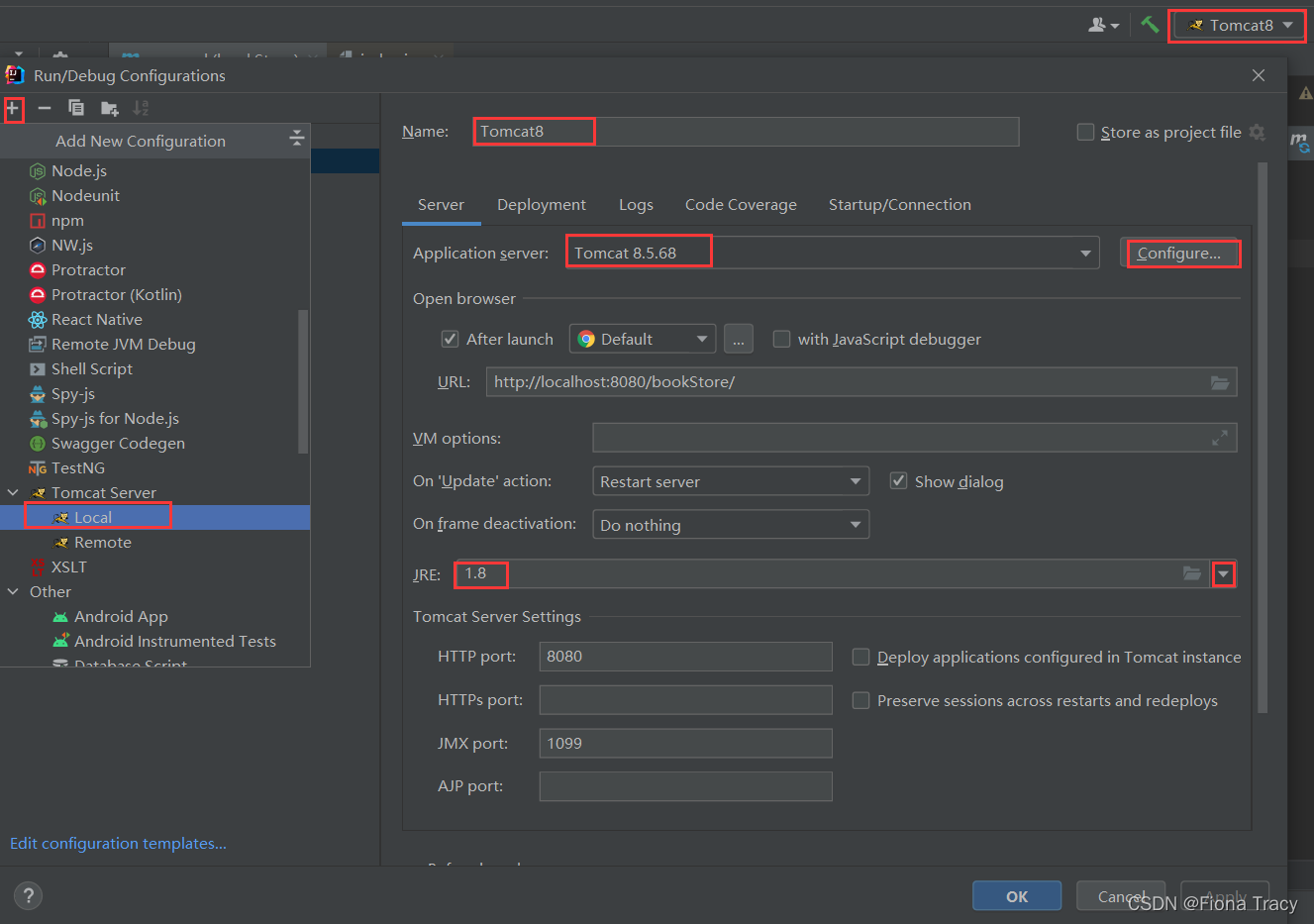Enable Deploy applications configured in Tomcat instance
This screenshot has height=924, width=1314.
click(x=860, y=657)
